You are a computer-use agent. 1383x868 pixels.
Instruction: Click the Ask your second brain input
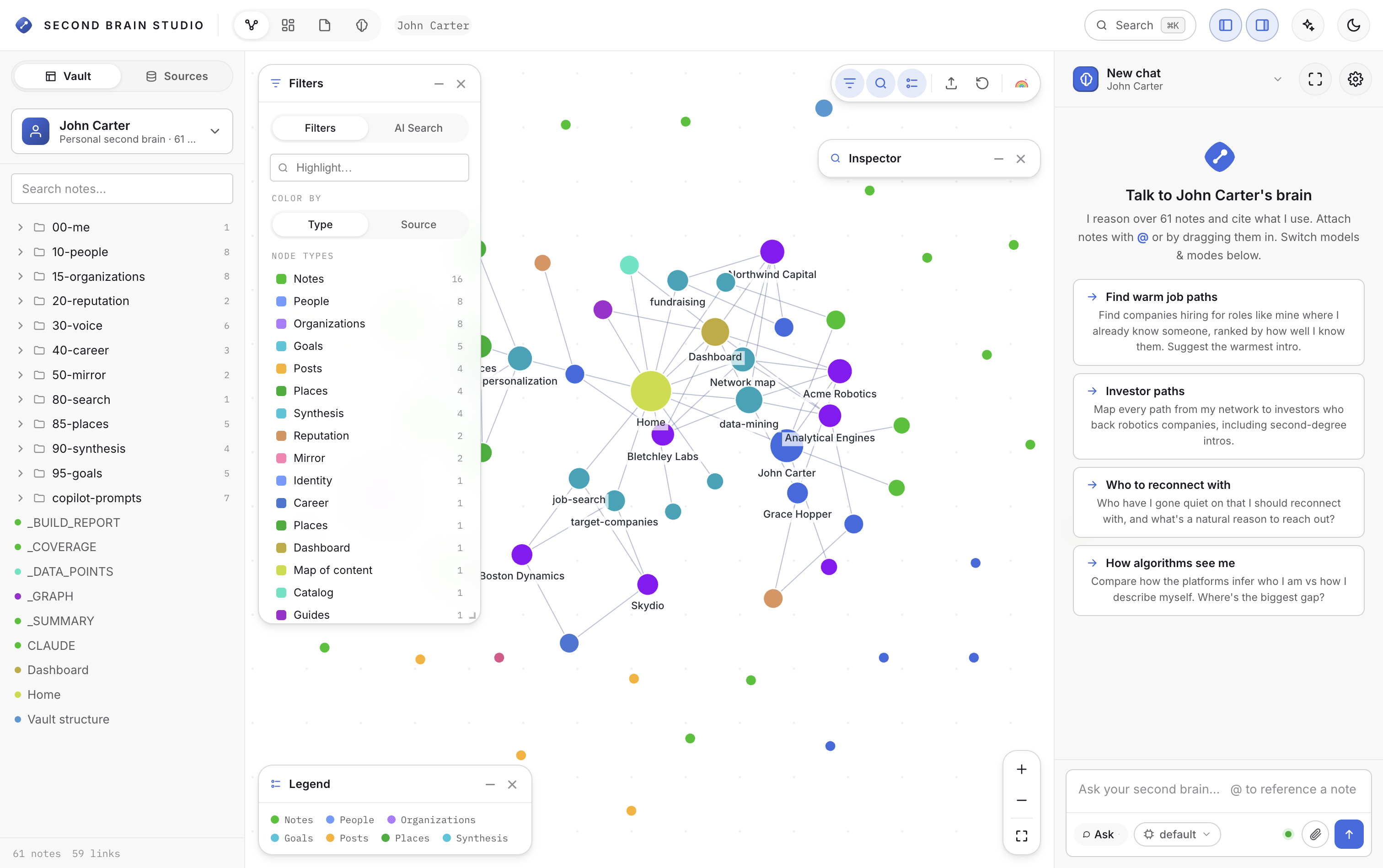coord(1218,789)
